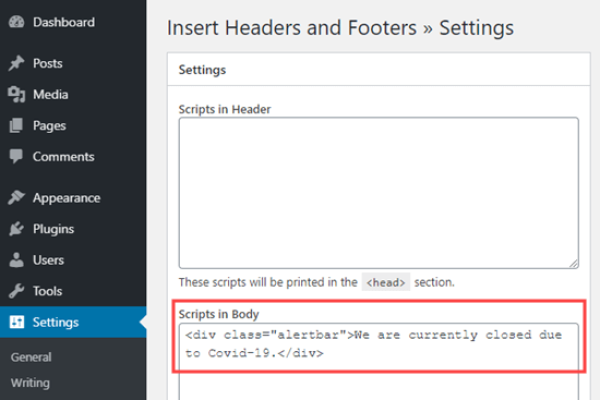Screen dimensions: 600x400
Task: Click the Users person icon
Action: [16, 260]
